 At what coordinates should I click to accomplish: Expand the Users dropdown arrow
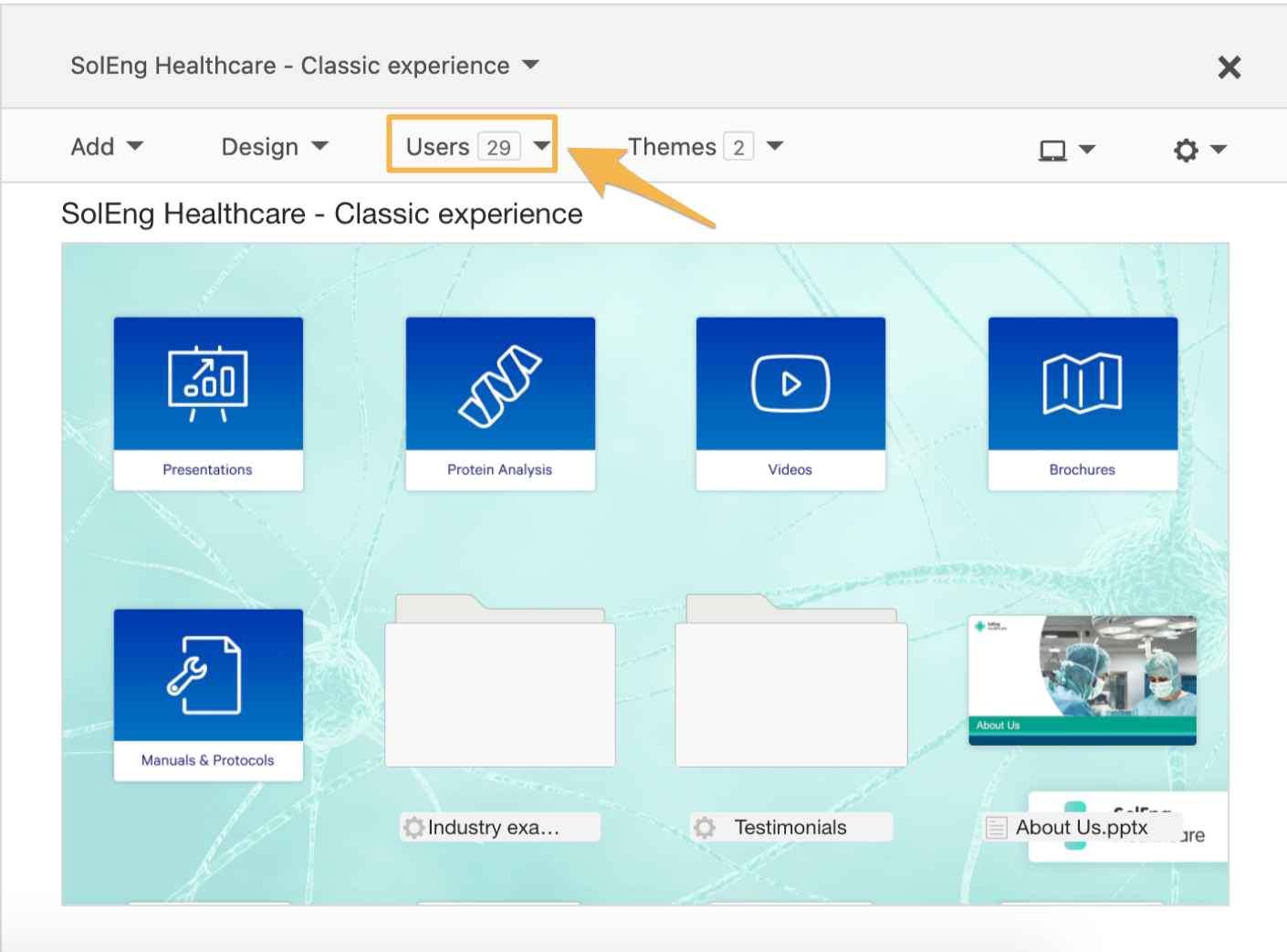coord(541,146)
